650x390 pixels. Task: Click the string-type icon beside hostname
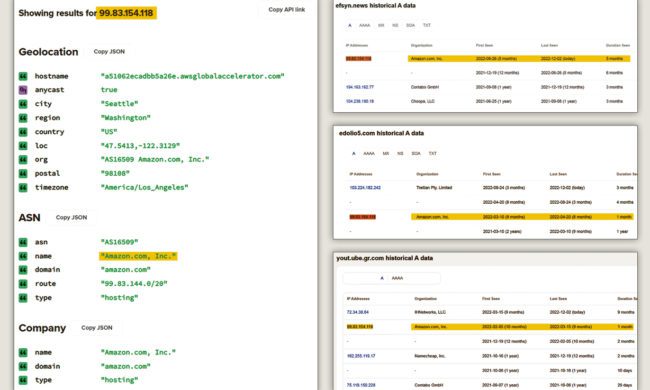(x=23, y=76)
